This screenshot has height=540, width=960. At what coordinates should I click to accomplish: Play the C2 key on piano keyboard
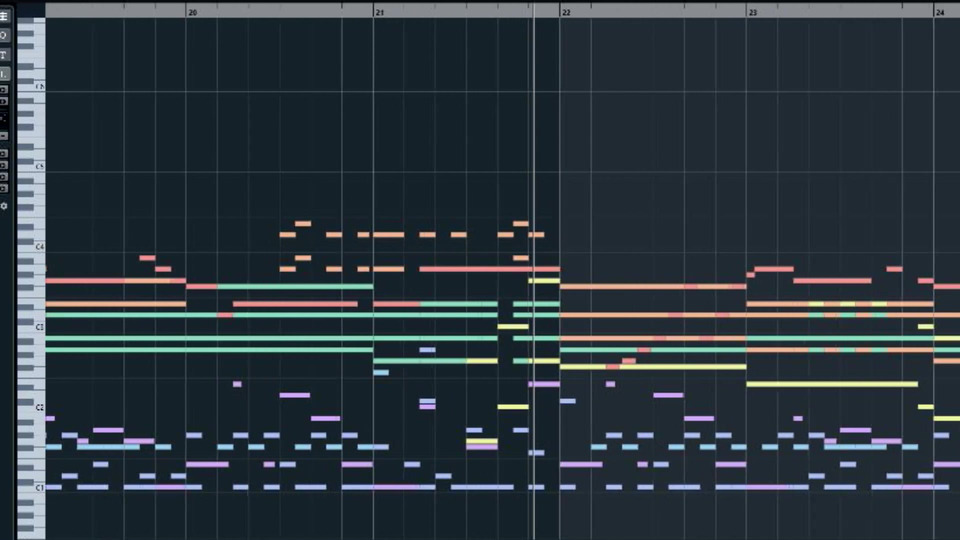[x=32, y=407]
